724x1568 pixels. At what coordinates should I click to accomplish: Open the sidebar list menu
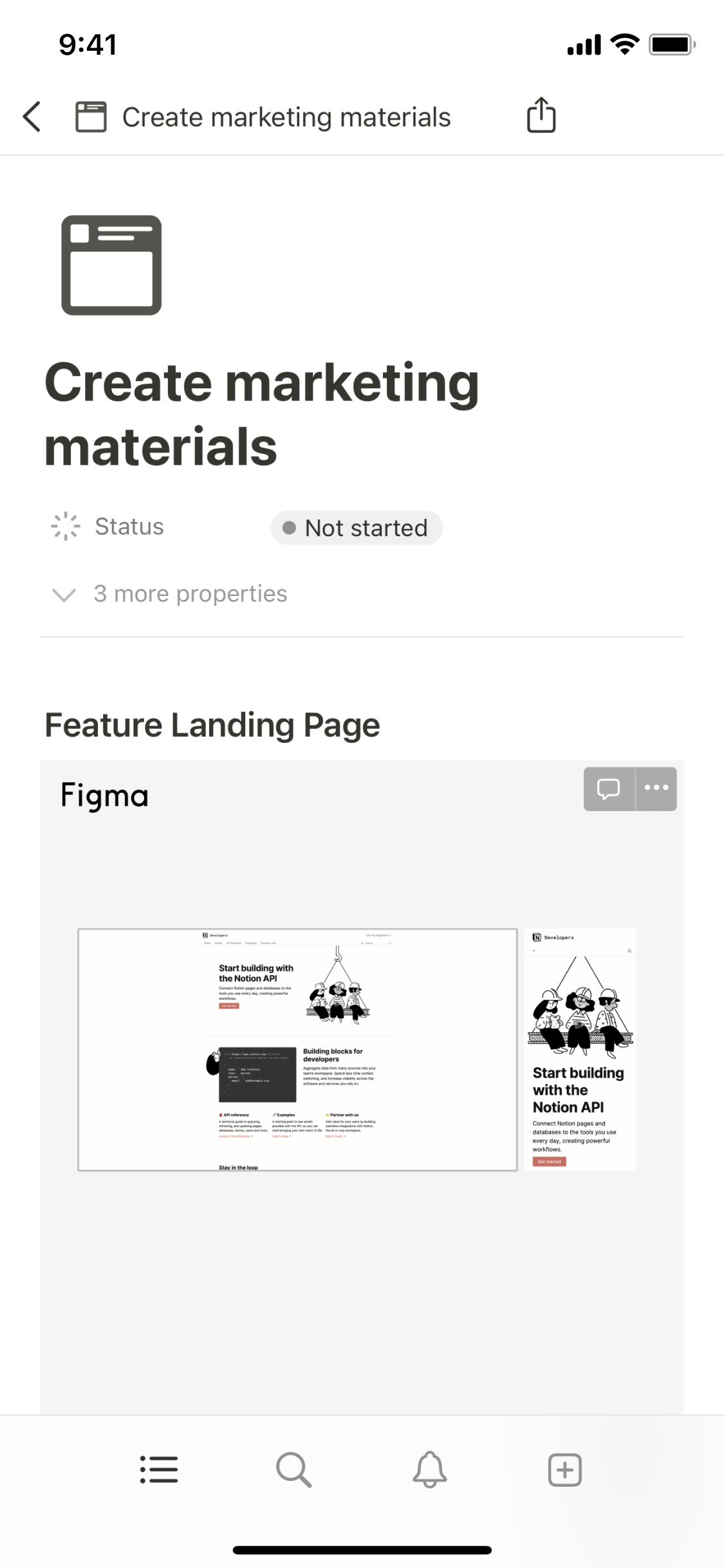(x=159, y=1470)
